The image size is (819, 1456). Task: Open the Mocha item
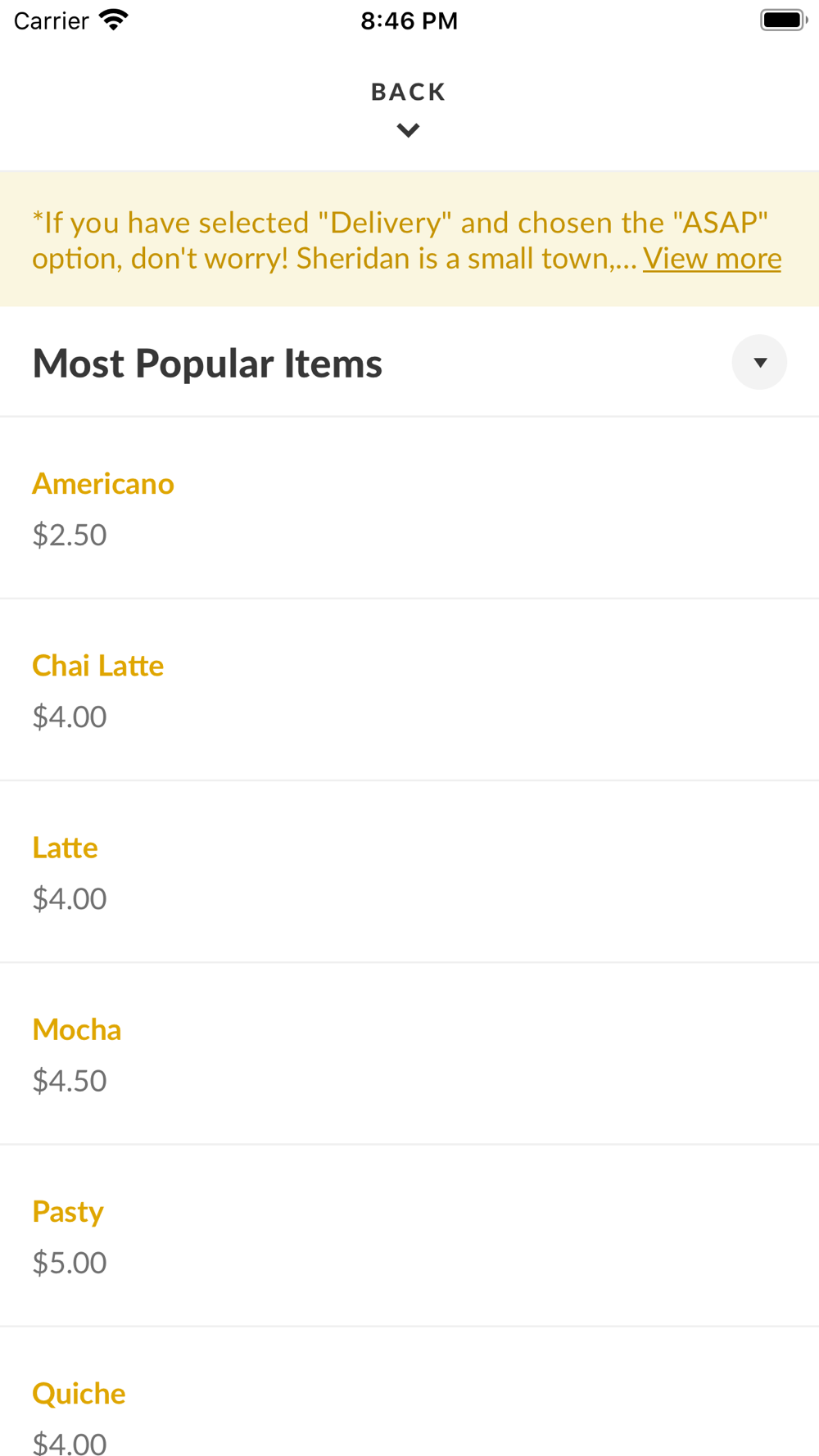point(77,1029)
